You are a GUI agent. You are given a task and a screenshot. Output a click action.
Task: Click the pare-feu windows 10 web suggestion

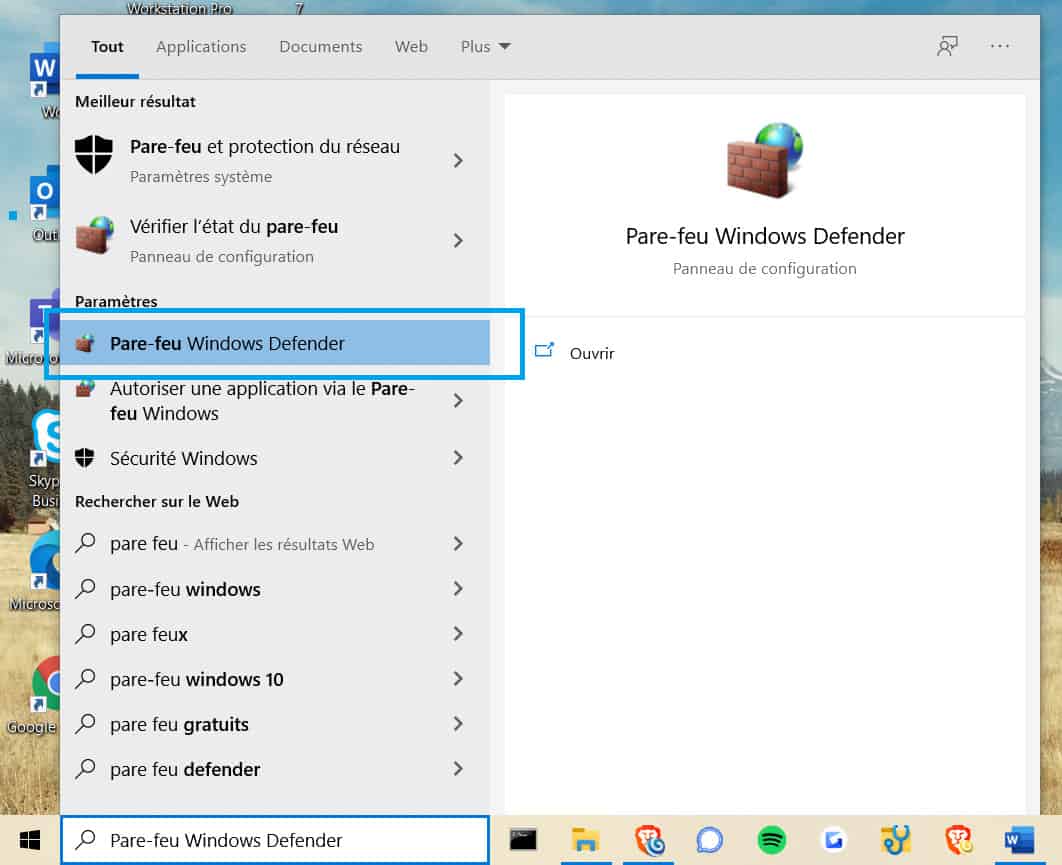tap(275, 679)
